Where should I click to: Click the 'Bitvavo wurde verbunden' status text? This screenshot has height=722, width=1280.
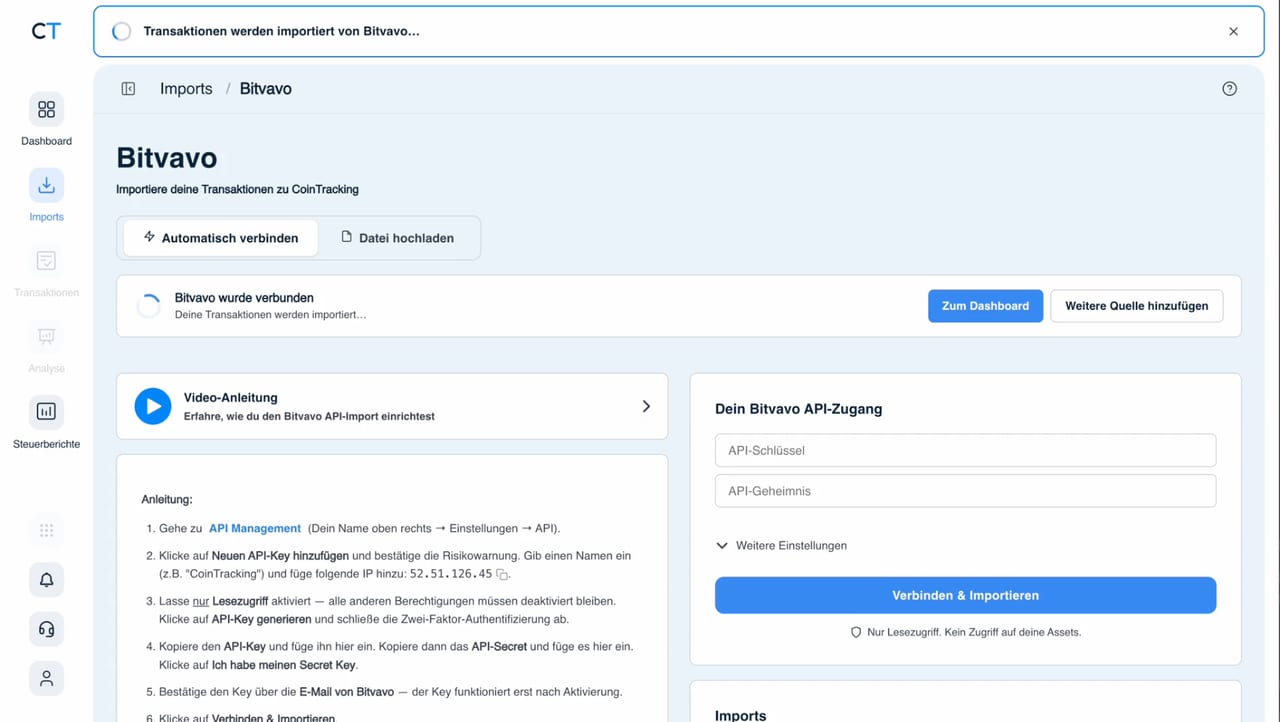pyautogui.click(x=244, y=298)
